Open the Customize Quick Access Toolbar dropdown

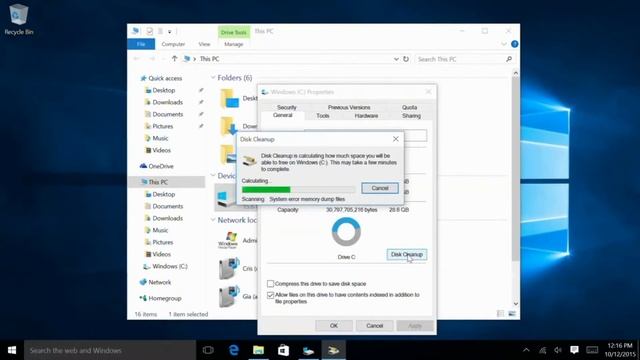(170, 31)
